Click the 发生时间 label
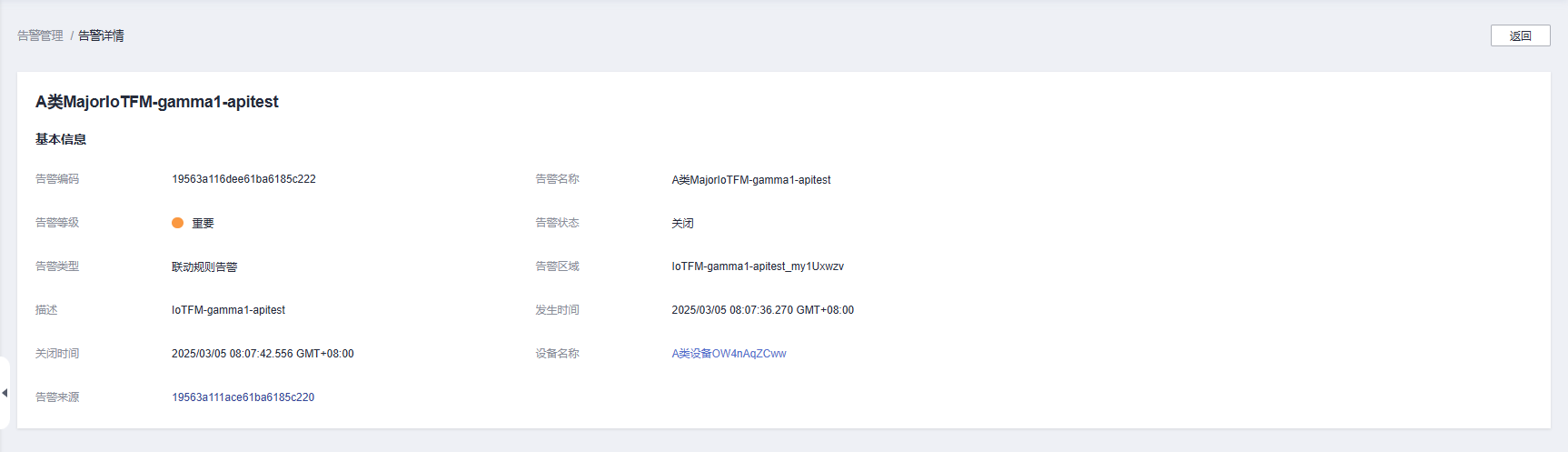This screenshot has height=452, width=1568. pyautogui.click(x=557, y=310)
